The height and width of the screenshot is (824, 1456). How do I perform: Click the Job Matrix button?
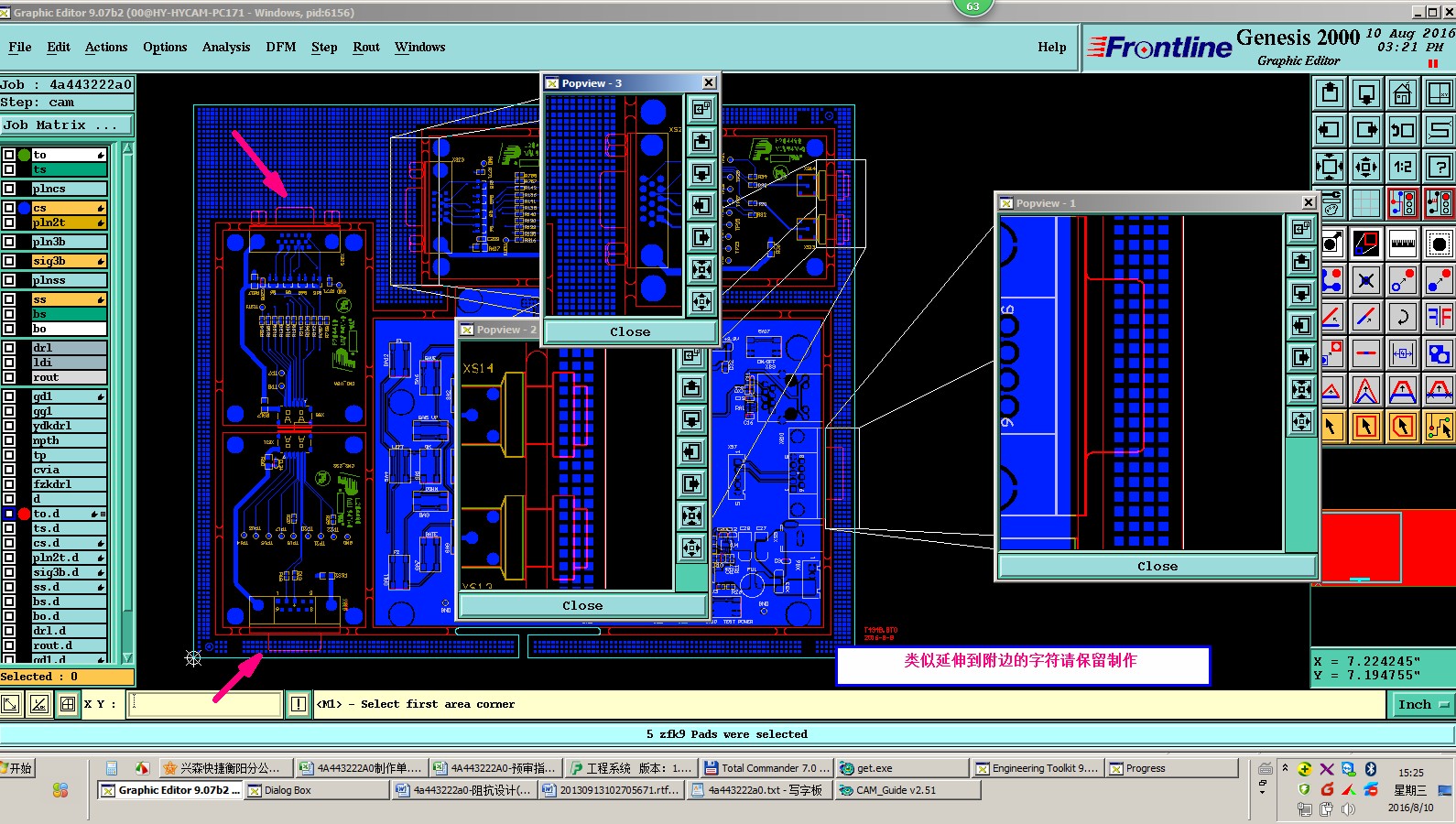click(67, 125)
